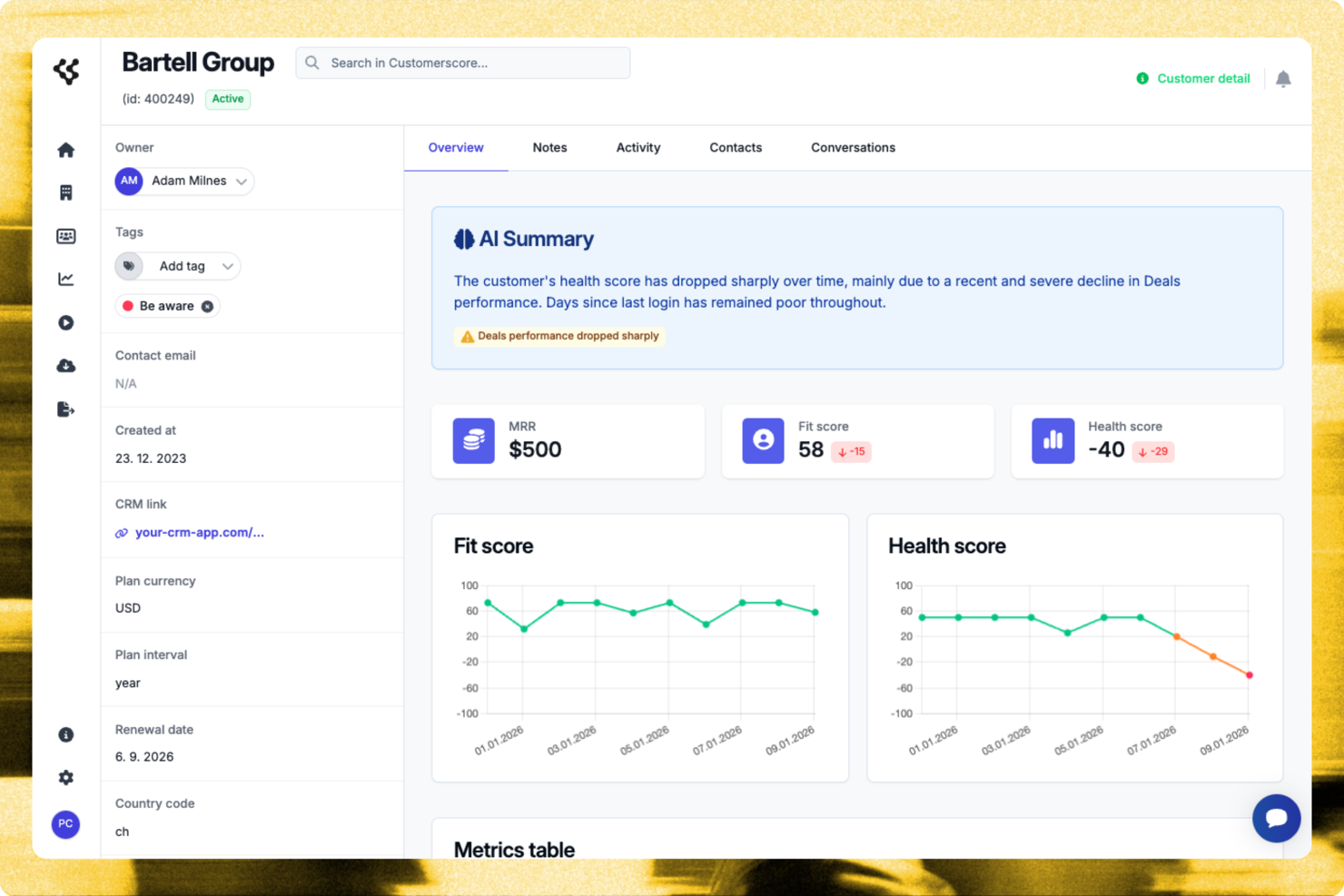Open the info icon near sidebar bottom
The height and width of the screenshot is (896, 1344).
coord(65,734)
